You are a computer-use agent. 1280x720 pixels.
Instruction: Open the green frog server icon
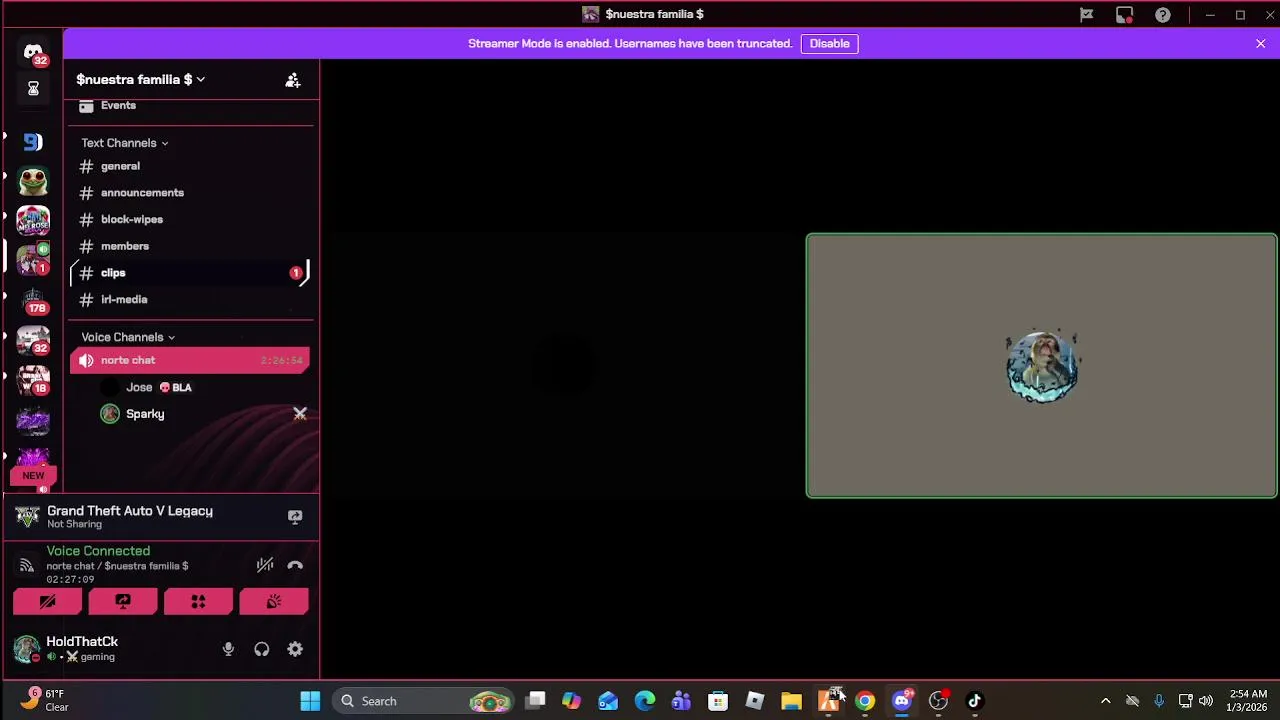[x=33, y=181]
